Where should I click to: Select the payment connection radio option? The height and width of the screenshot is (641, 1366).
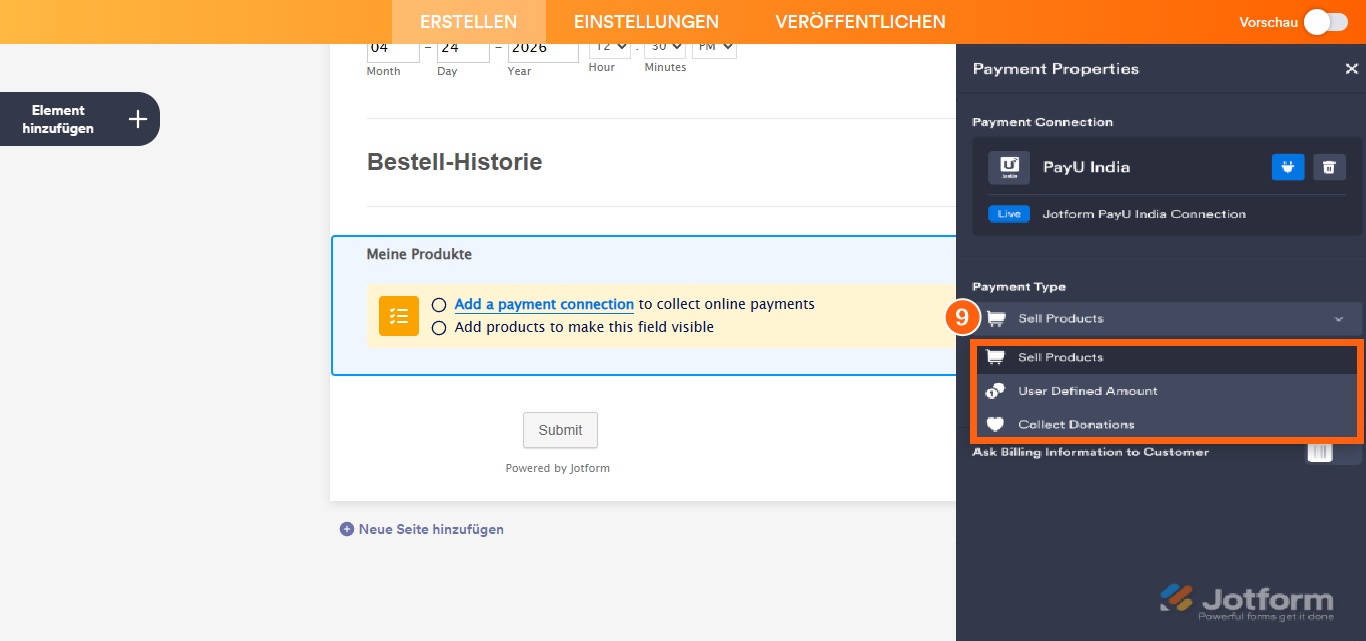pyautogui.click(x=438, y=304)
